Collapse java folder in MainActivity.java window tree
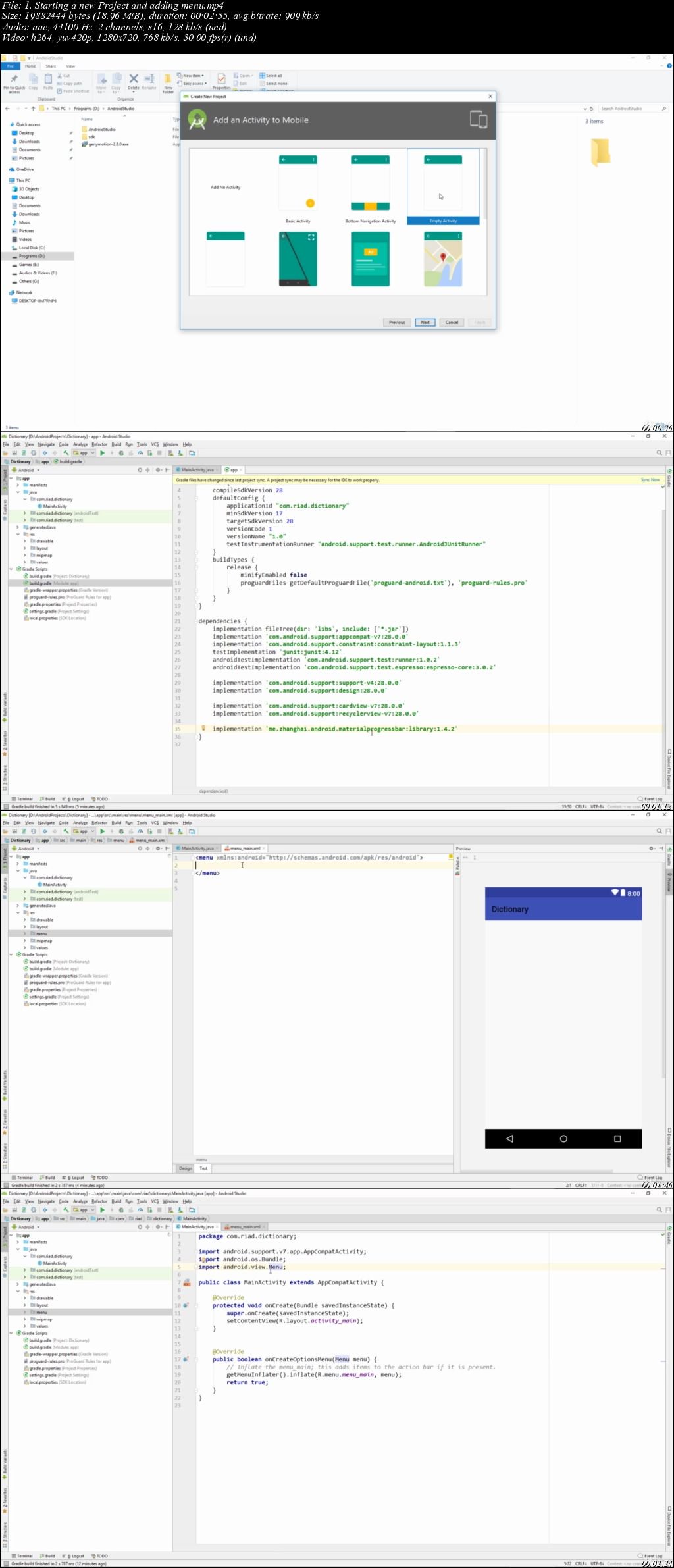 (18, 1249)
